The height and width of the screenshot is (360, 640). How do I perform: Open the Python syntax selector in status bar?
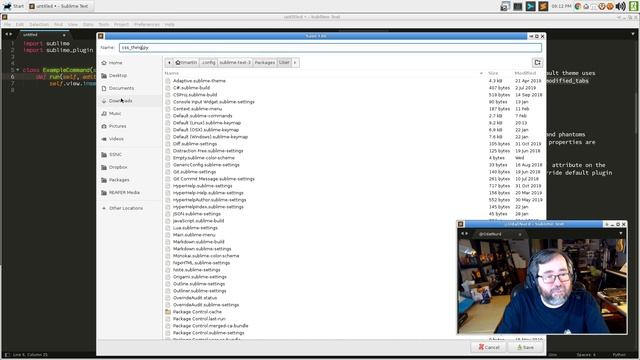(x=619, y=355)
